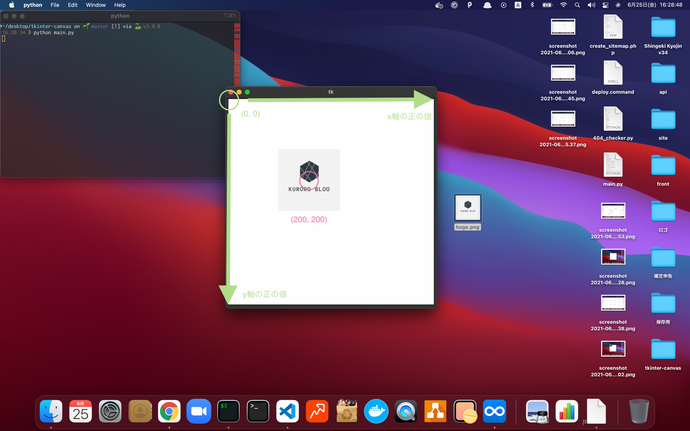Launch Numbers from the dock
Image resolution: width=690 pixels, height=431 pixels.
click(567, 411)
